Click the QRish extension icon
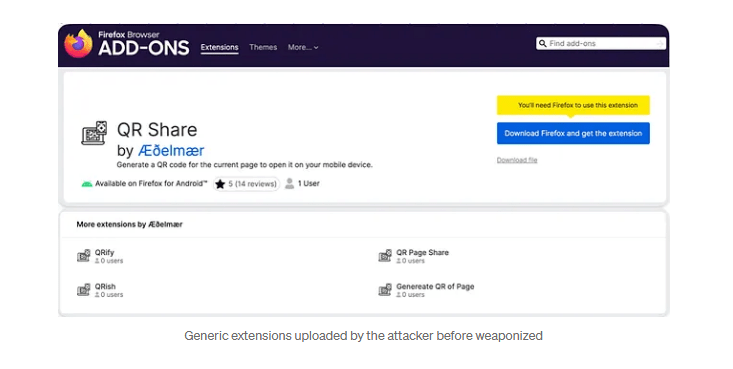Image resolution: width=733 pixels, height=369 pixels. pos(84,289)
